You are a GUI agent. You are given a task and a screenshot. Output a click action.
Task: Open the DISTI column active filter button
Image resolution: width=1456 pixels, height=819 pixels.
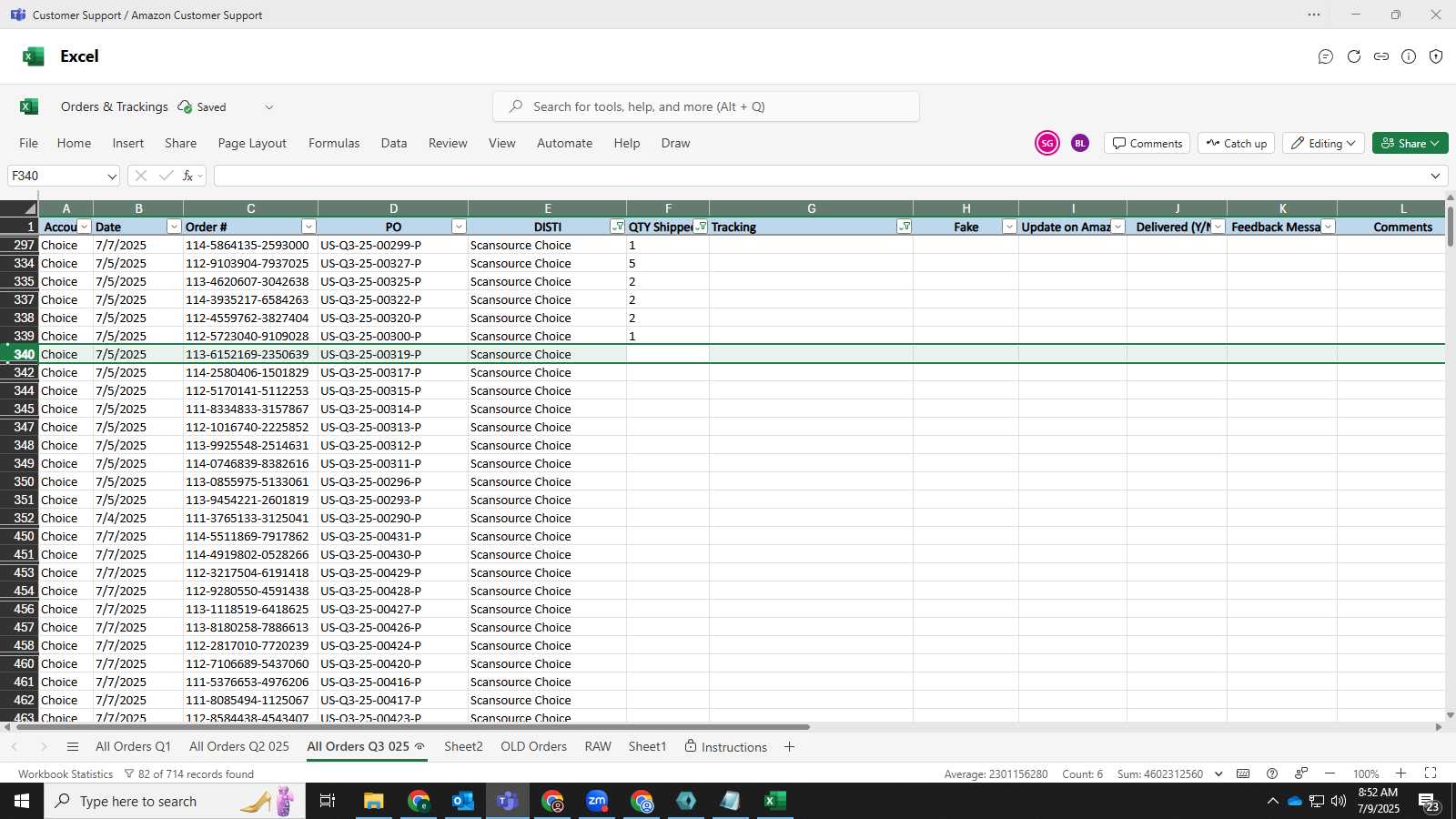[x=618, y=227]
